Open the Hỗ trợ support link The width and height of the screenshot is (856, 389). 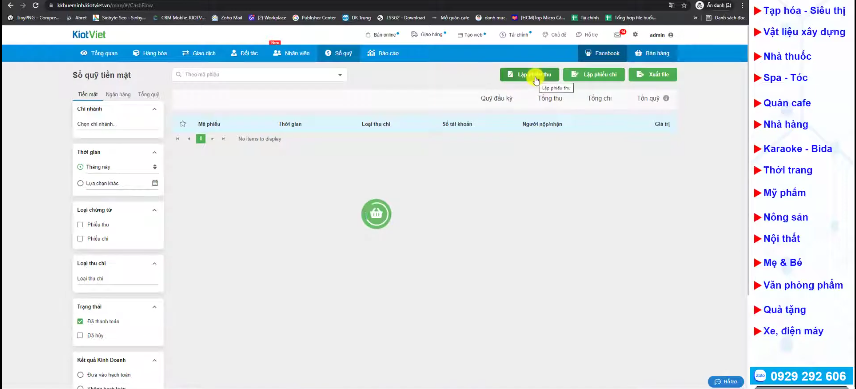[x=587, y=34]
